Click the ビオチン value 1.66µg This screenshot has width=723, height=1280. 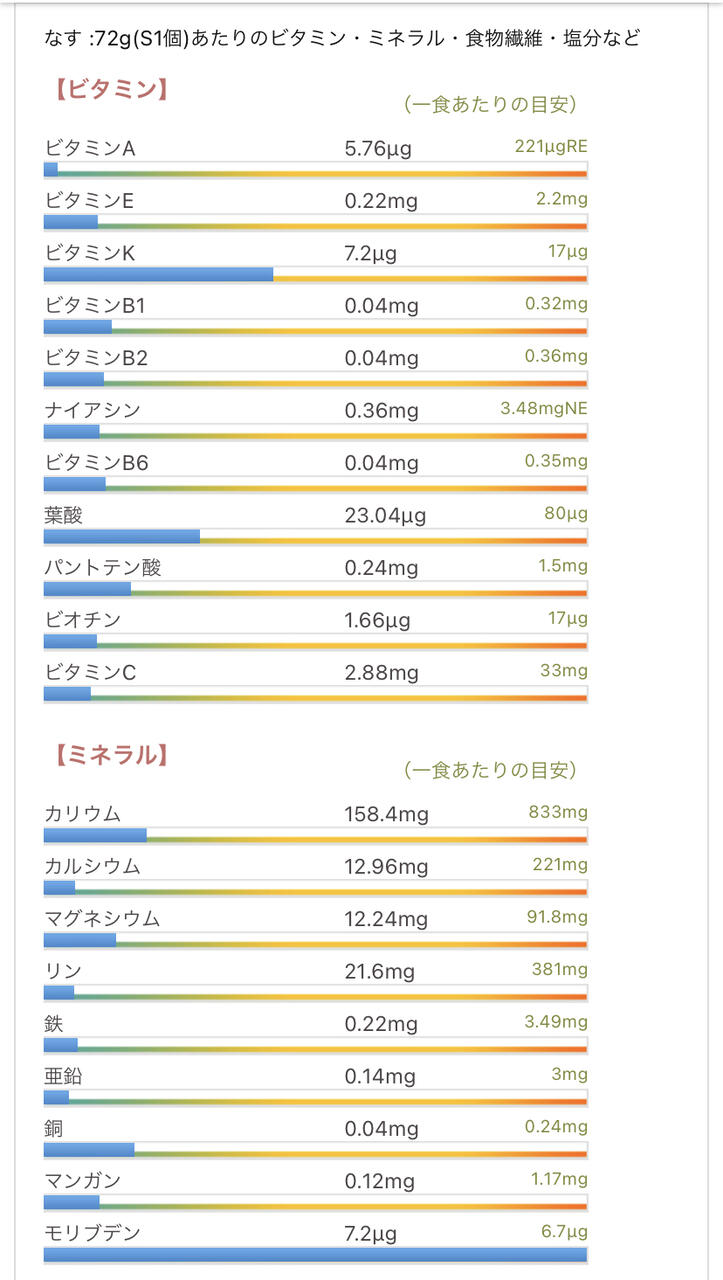coord(377,620)
